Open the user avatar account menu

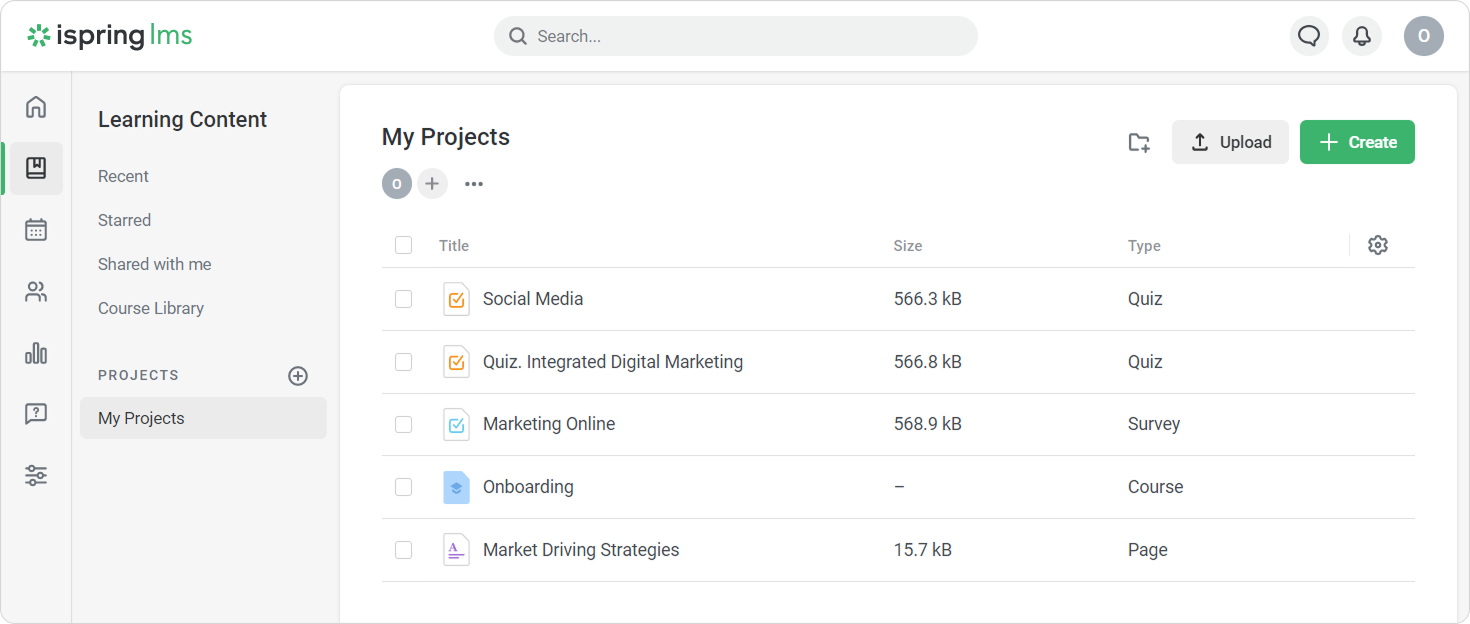[1423, 36]
